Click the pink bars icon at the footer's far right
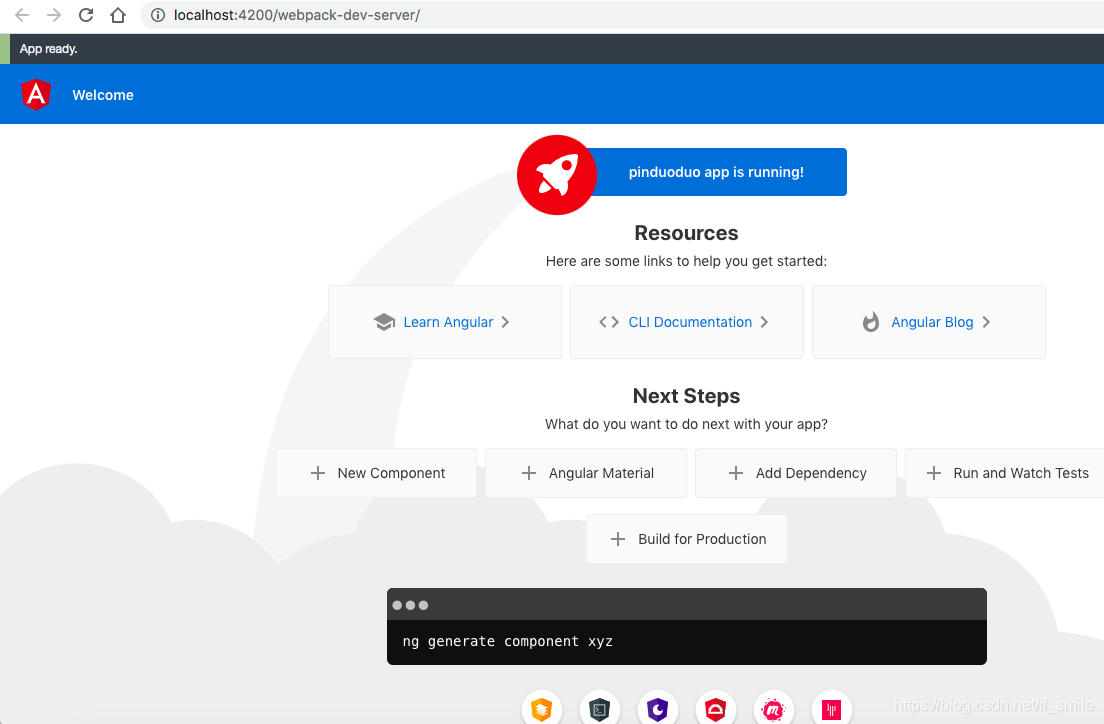This screenshot has height=724, width=1104. [x=832, y=710]
